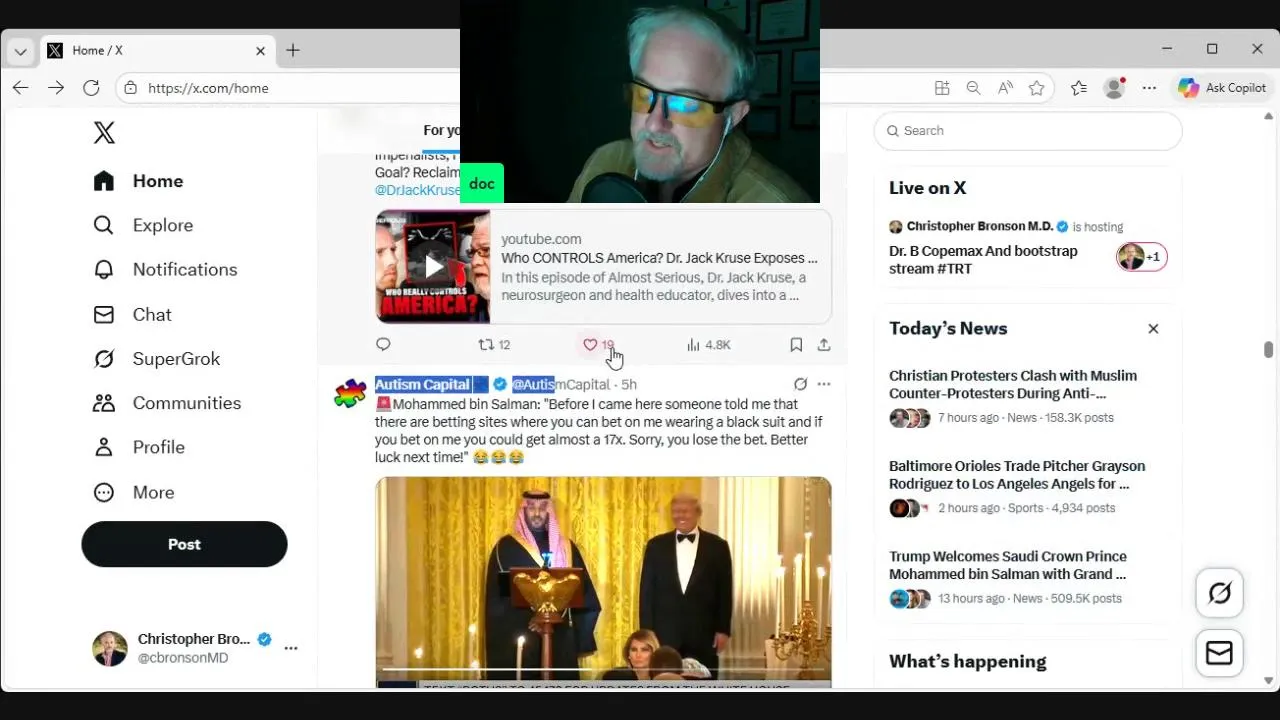Open floating Grok button
The image size is (1280, 720).
click(x=1220, y=593)
